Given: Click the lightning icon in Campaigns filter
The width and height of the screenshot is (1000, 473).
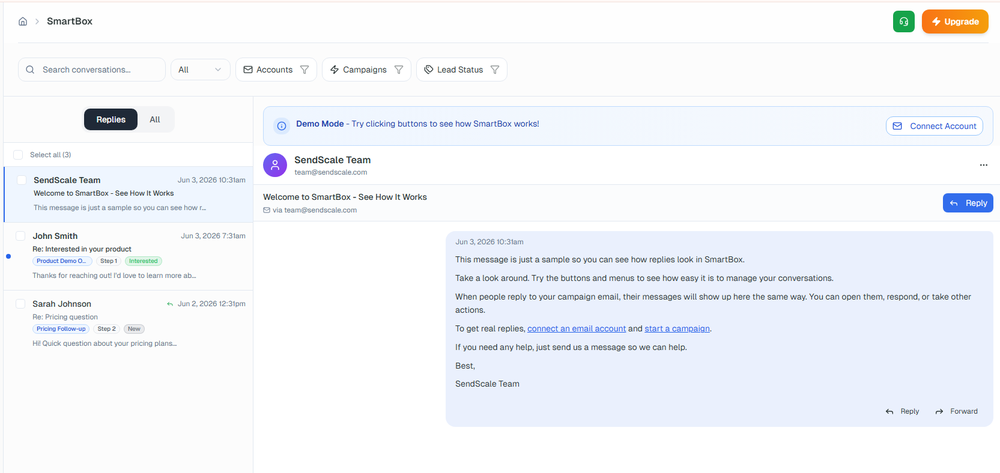Looking at the screenshot, I should point(334,69).
